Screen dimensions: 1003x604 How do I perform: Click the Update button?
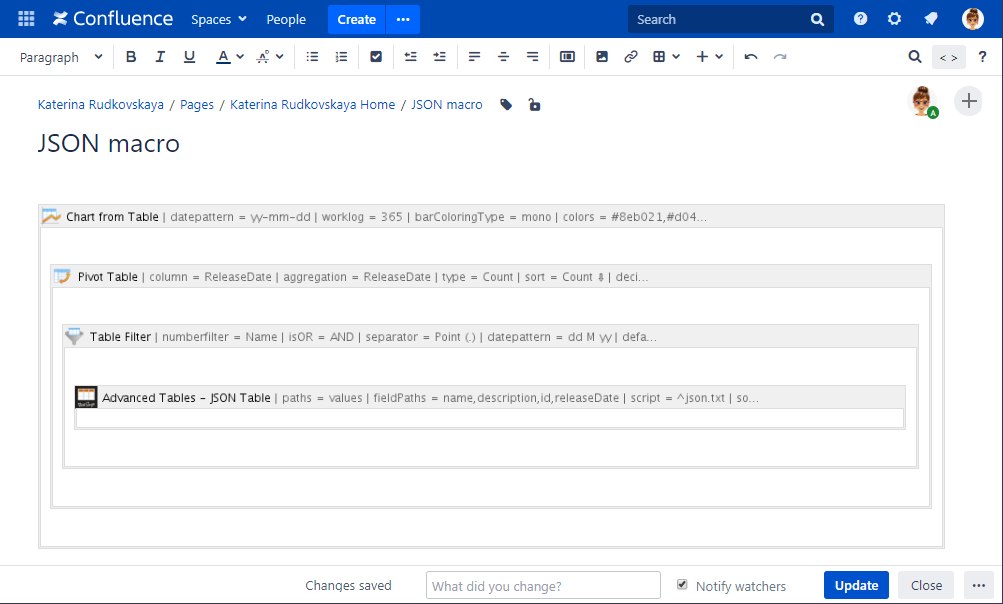point(856,585)
